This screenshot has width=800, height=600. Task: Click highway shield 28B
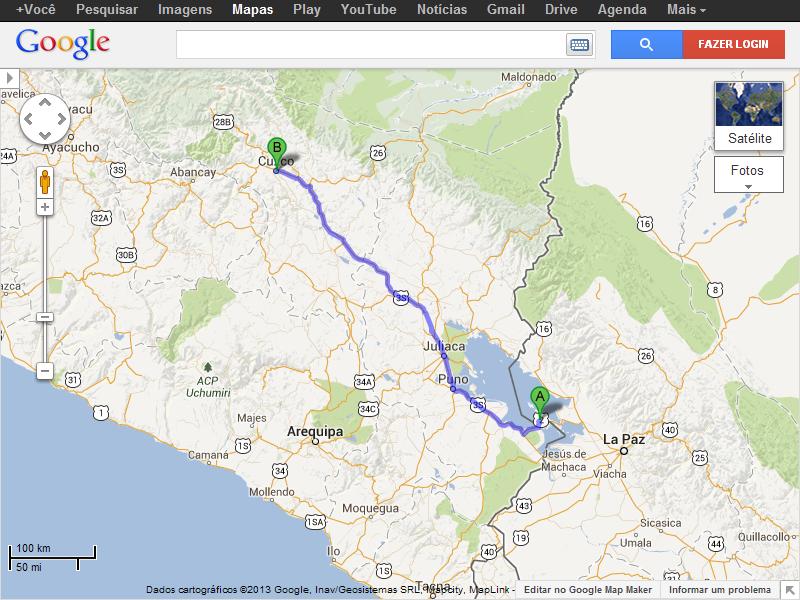(223, 122)
